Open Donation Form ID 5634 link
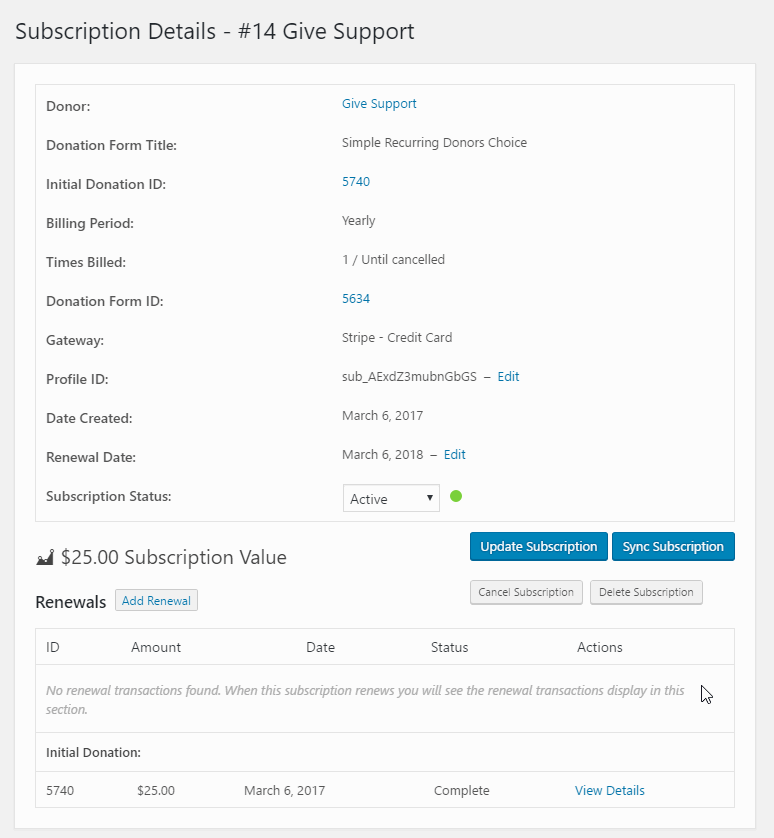774x838 pixels. pos(356,299)
